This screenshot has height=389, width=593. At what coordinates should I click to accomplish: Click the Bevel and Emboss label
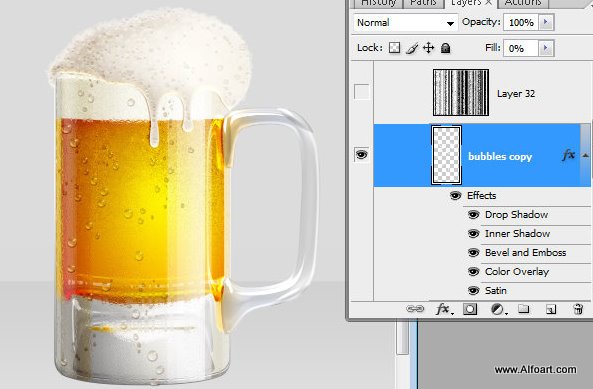(x=526, y=252)
